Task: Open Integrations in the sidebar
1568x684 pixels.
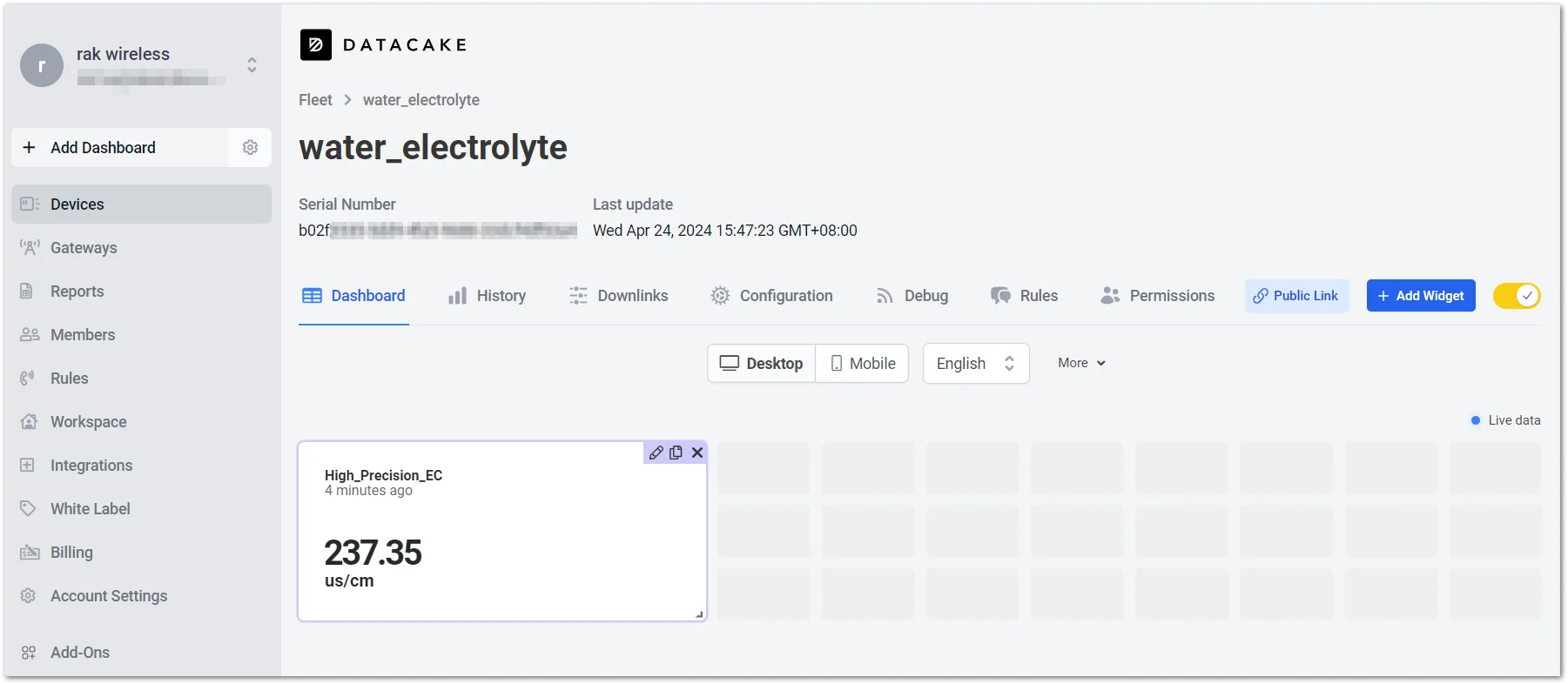Action: [x=141, y=465]
